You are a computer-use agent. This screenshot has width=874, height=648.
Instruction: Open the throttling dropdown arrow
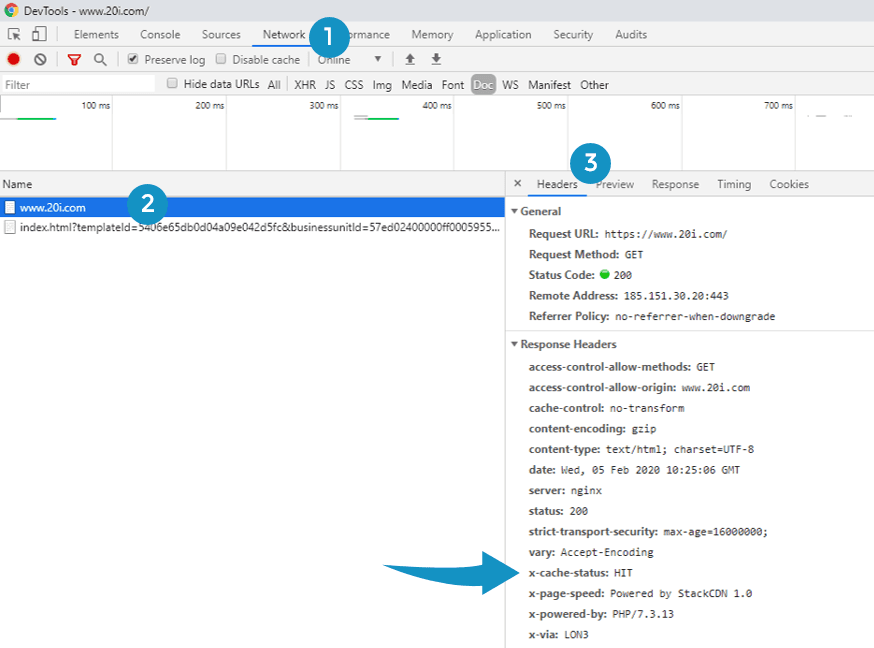point(378,59)
